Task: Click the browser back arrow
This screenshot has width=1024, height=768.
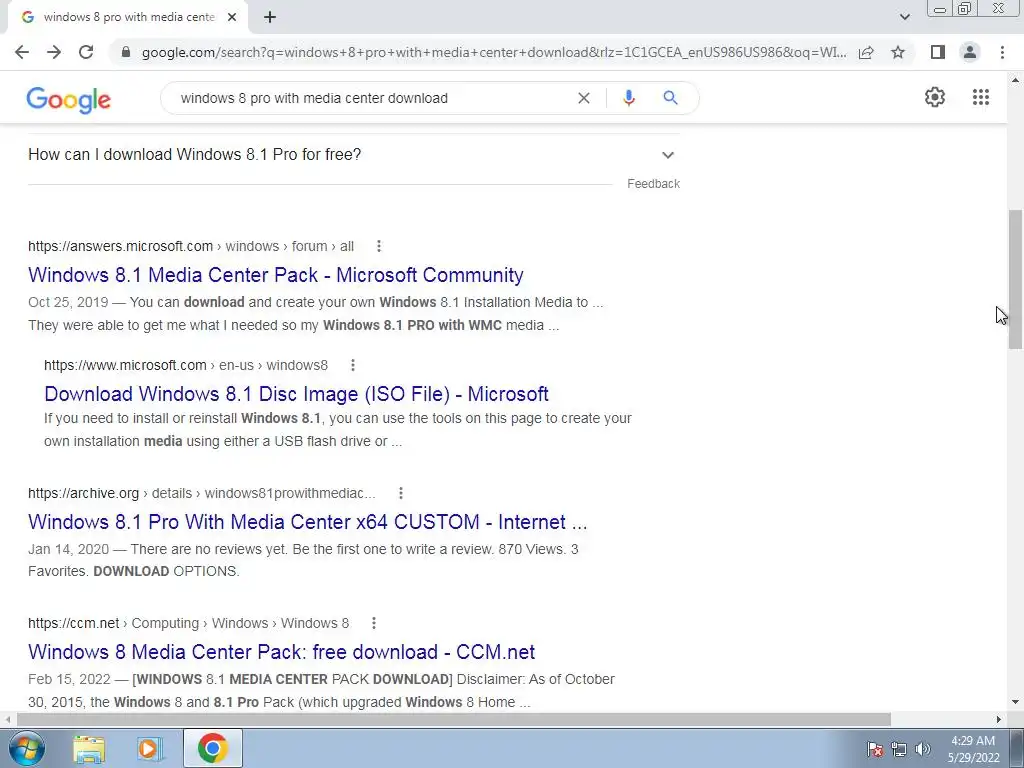Action: (22, 52)
